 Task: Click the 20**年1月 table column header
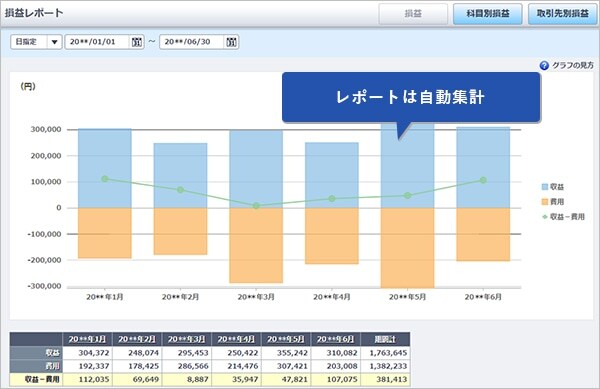(88, 339)
